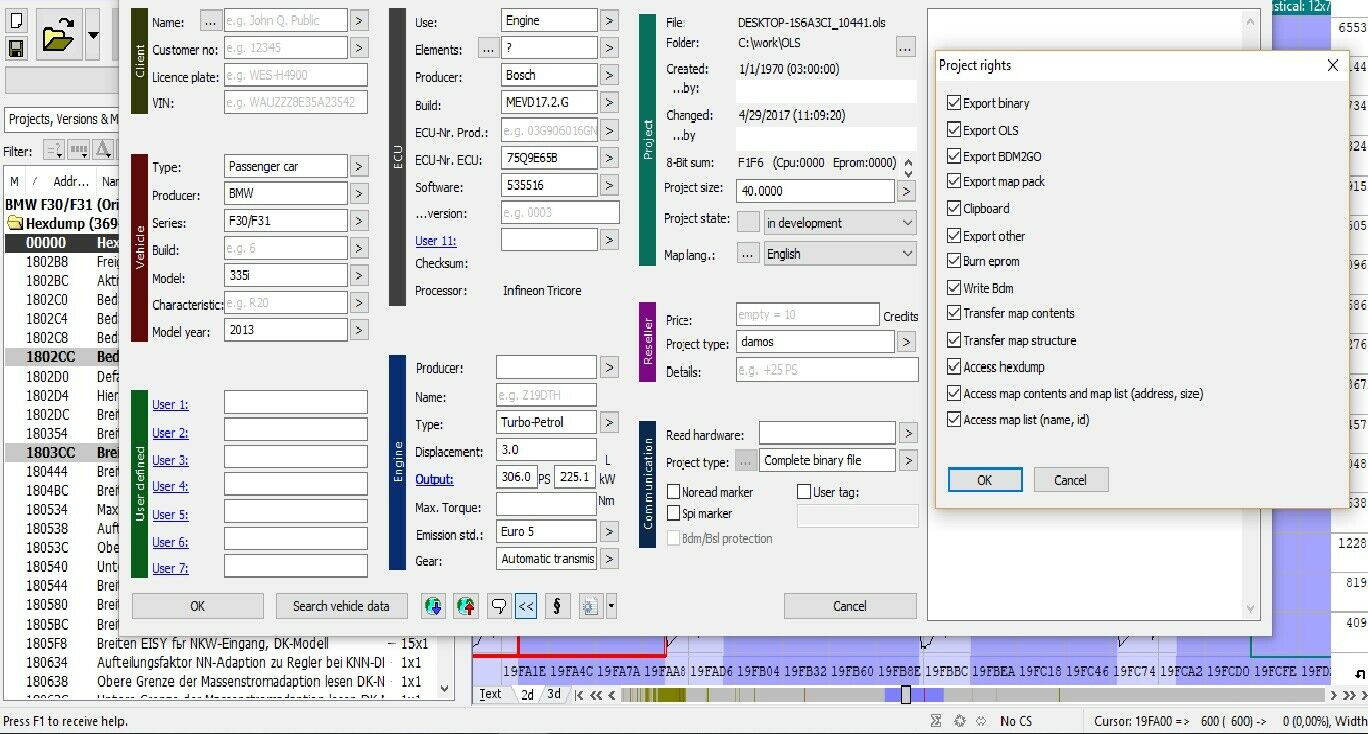Click the ellipsis button beside client Name
The height and width of the screenshot is (734, 1368).
tap(210, 20)
